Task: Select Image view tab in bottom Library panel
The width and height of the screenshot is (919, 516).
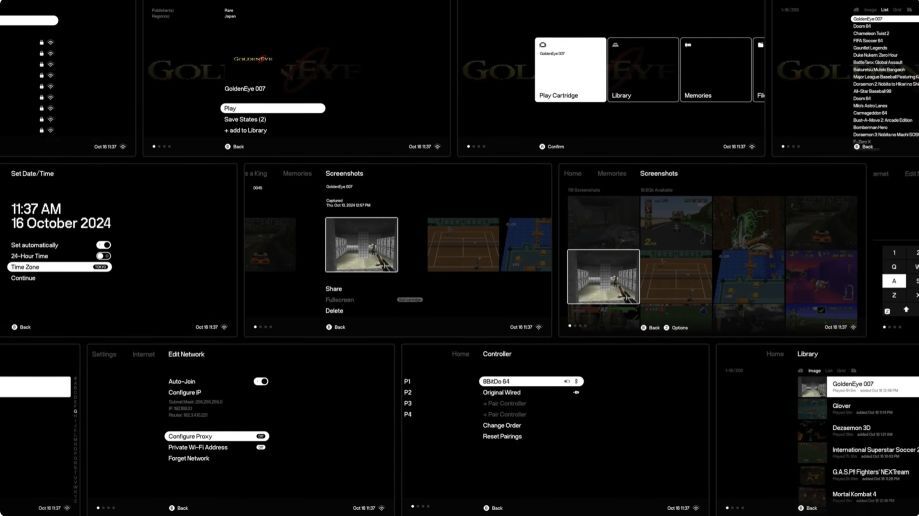Action: coord(815,371)
